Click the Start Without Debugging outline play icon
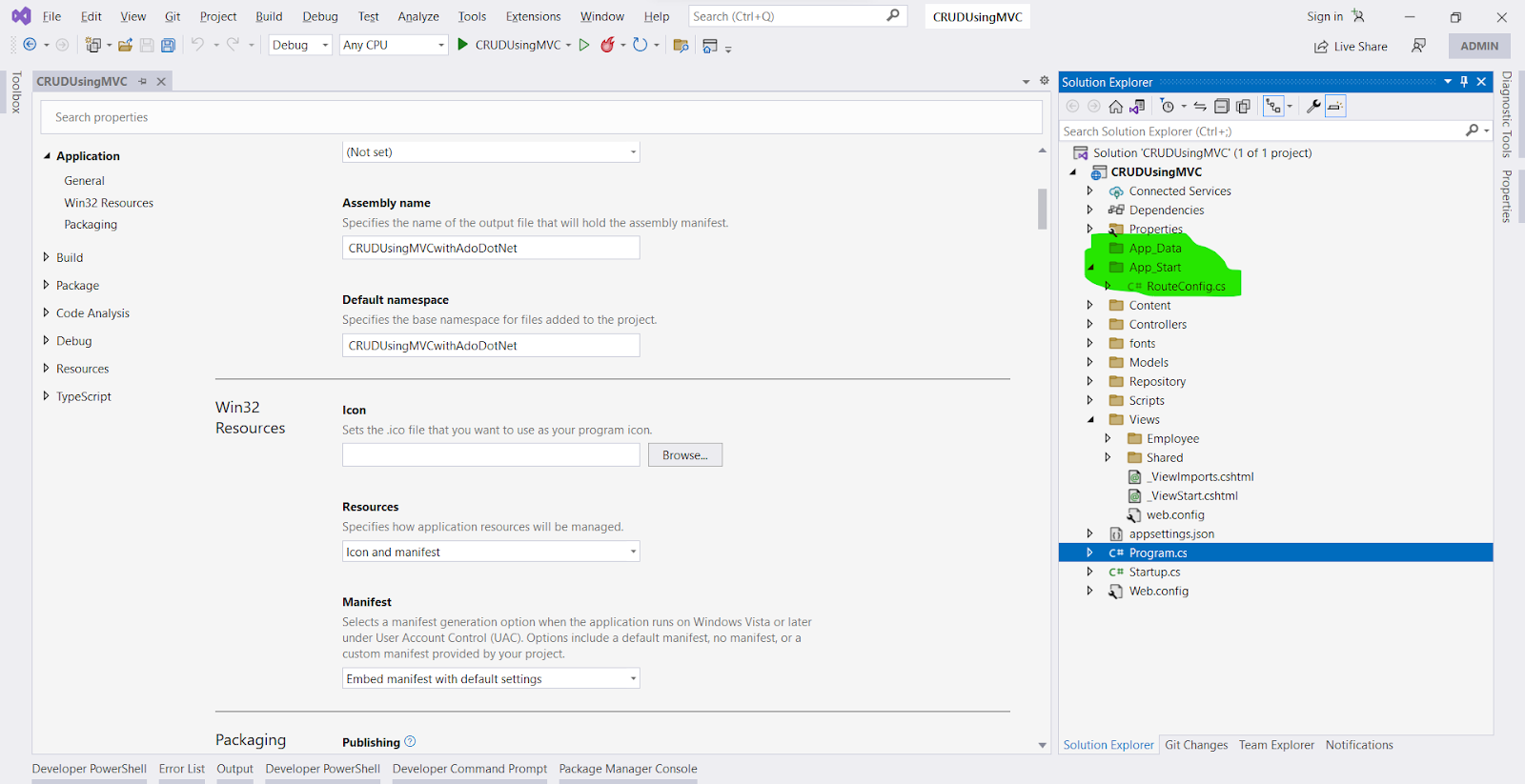The image size is (1525, 784). (584, 45)
